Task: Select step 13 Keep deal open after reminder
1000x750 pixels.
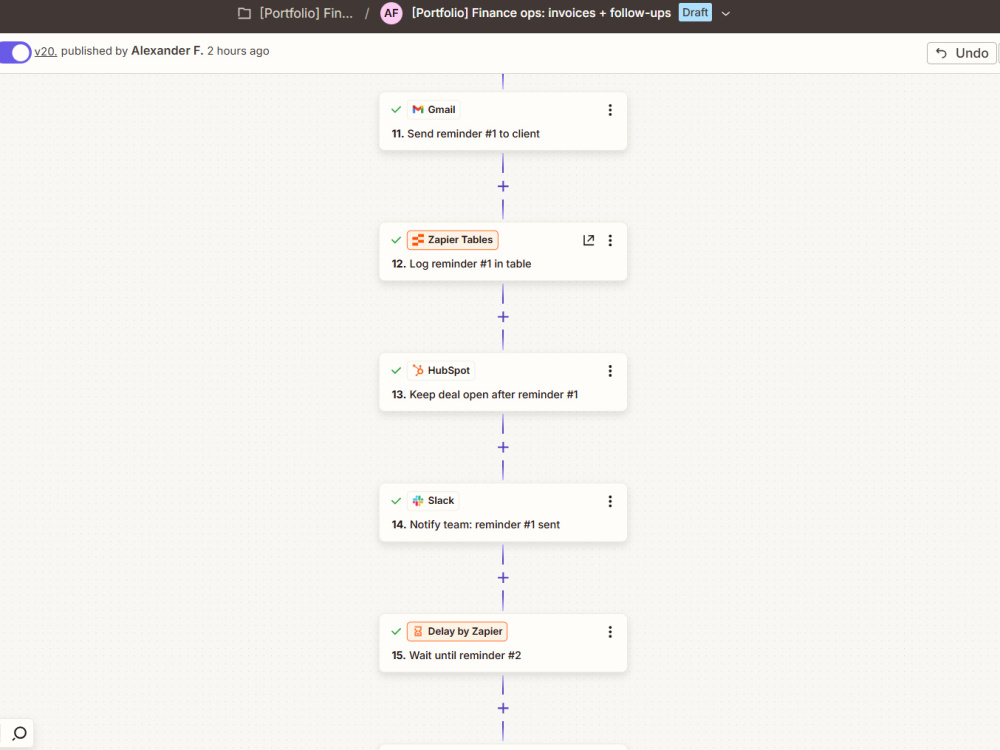Action: point(503,383)
